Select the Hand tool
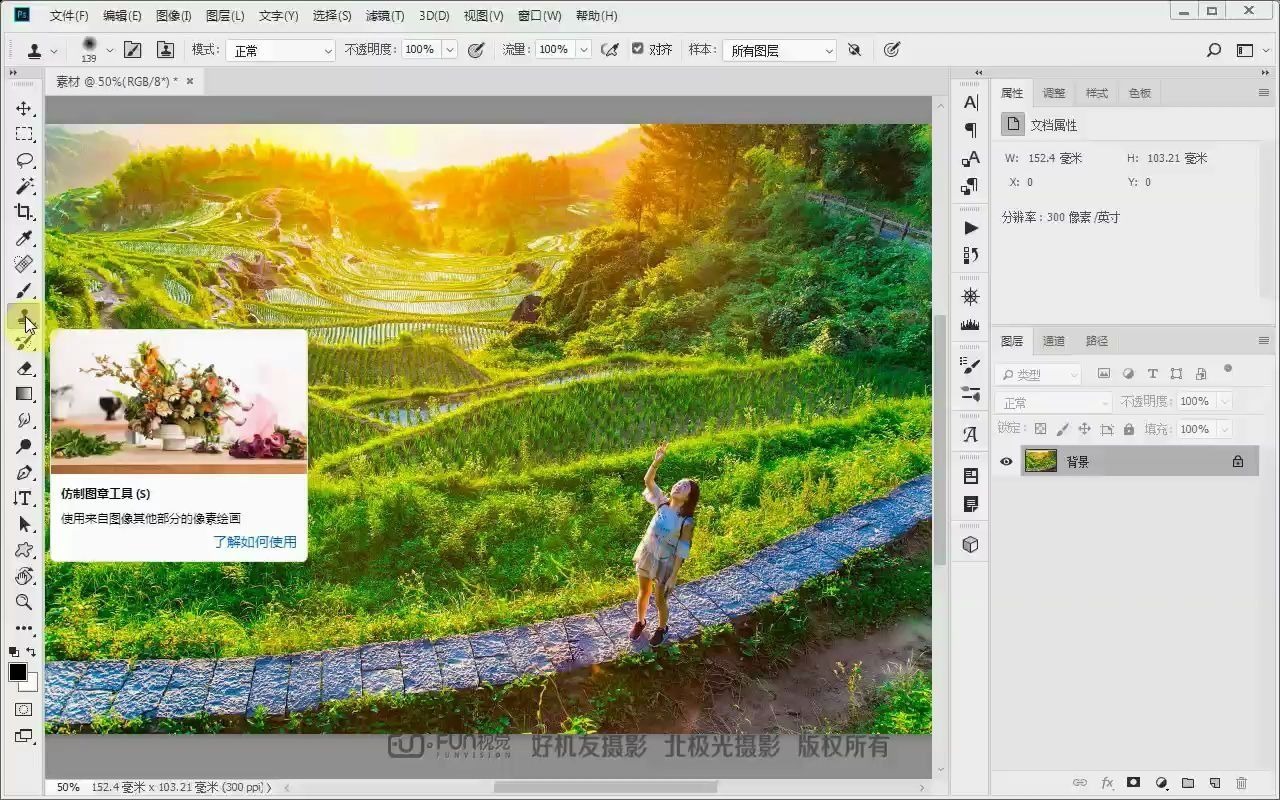The height and width of the screenshot is (800, 1280). tap(24, 576)
